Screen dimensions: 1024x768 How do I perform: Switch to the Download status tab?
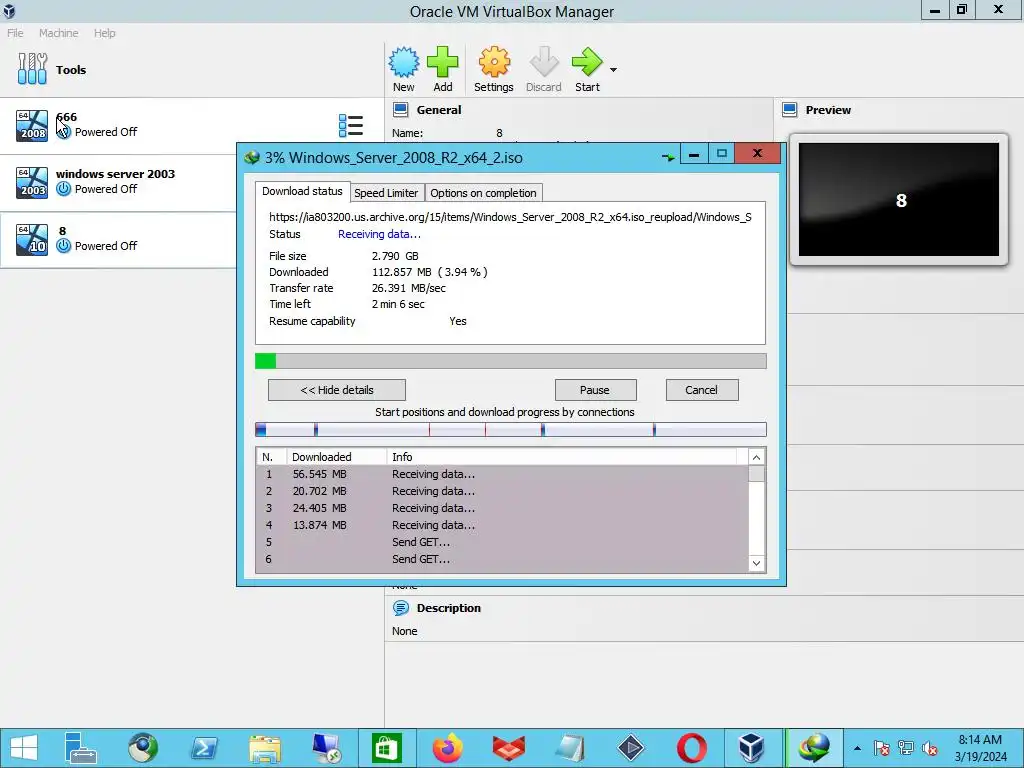tap(302, 191)
